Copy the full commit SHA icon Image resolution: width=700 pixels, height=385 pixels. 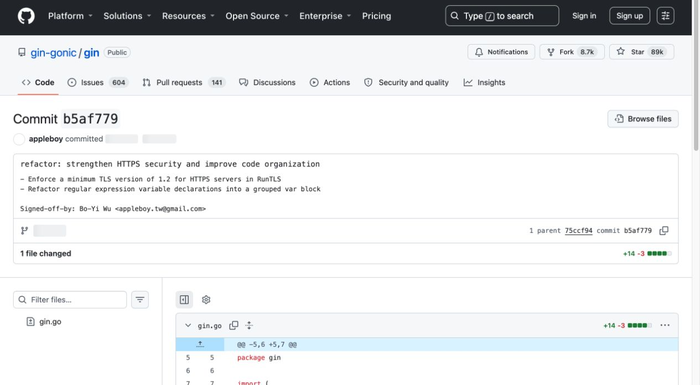pos(664,230)
